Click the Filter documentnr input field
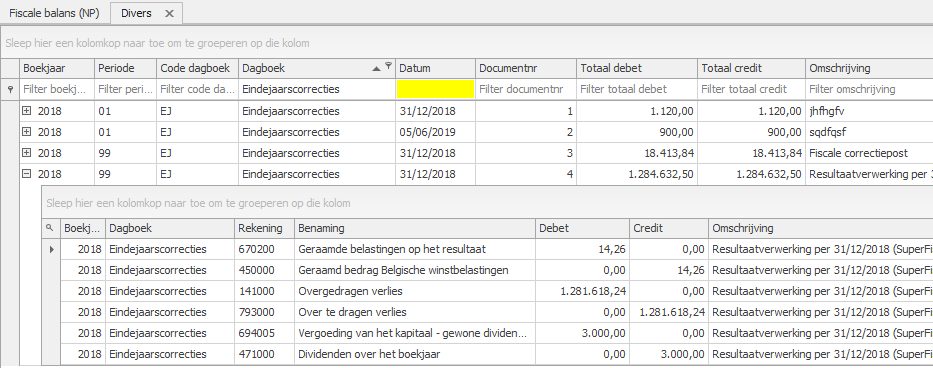Image resolution: width=933 pixels, height=368 pixels. [526, 89]
